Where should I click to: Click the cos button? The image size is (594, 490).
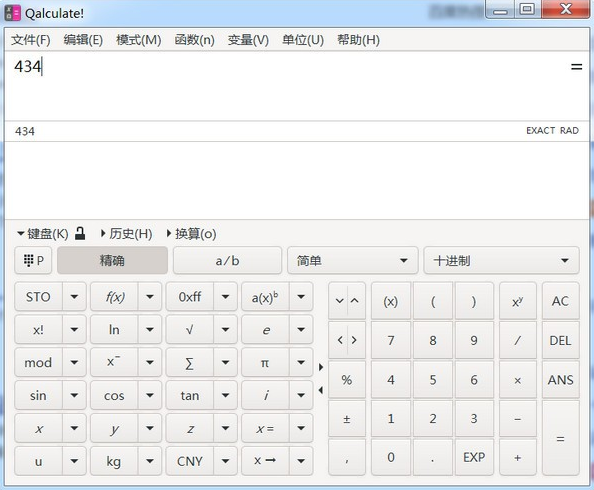pyautogui.click(x=114, y=395)
